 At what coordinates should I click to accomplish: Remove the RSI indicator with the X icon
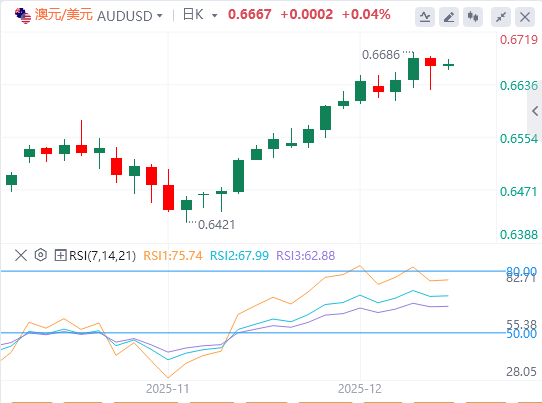(21, 256)
